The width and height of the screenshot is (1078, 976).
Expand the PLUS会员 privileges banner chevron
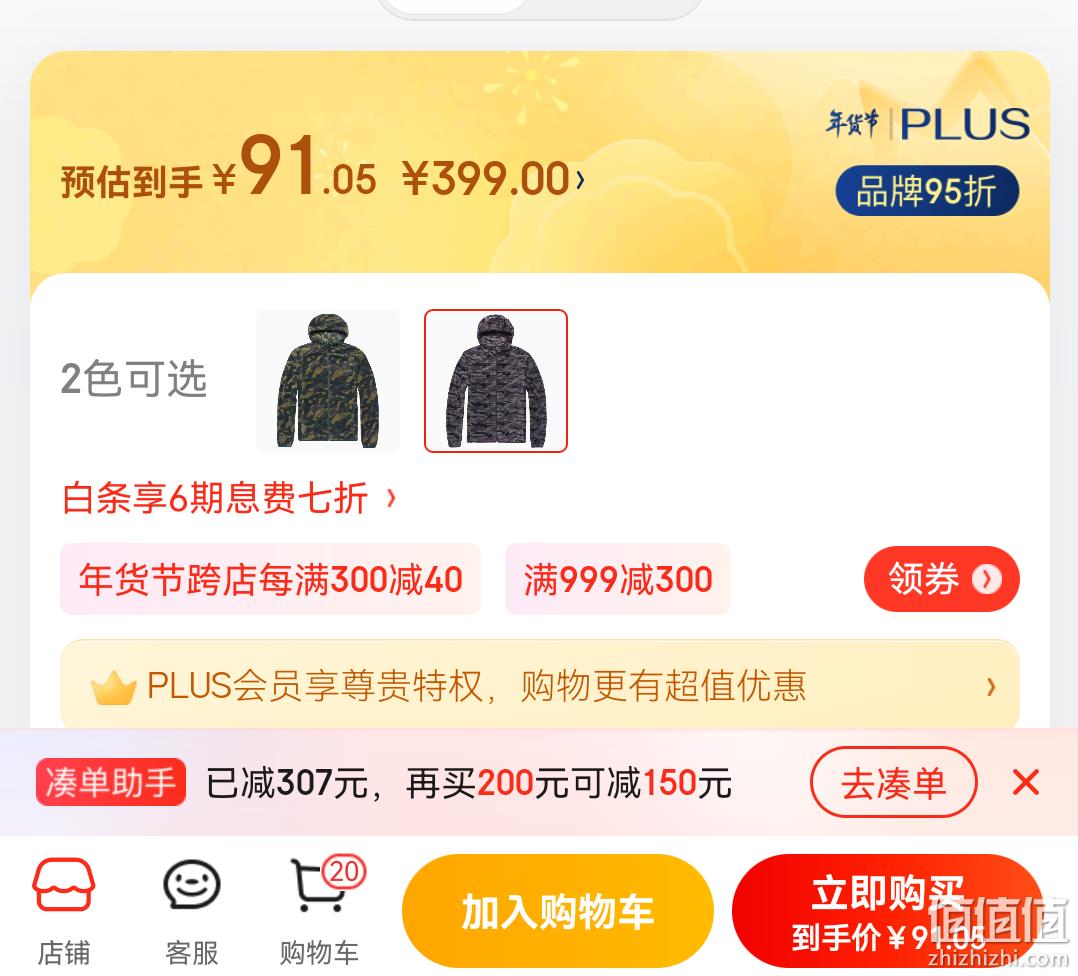click(x=991, y=687)
